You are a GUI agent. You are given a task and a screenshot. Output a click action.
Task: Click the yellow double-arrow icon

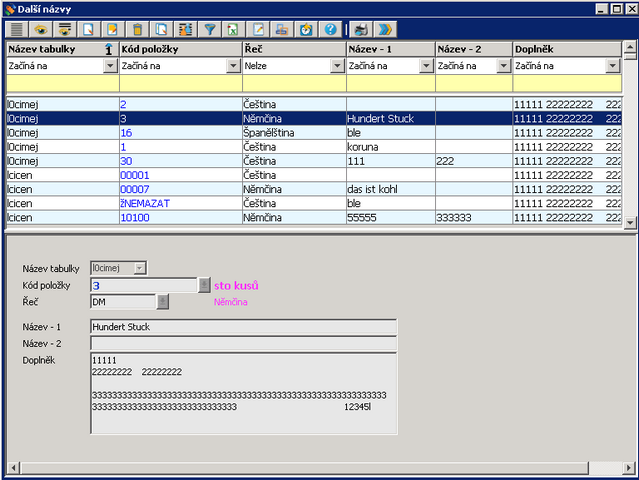tap(385, 29)
